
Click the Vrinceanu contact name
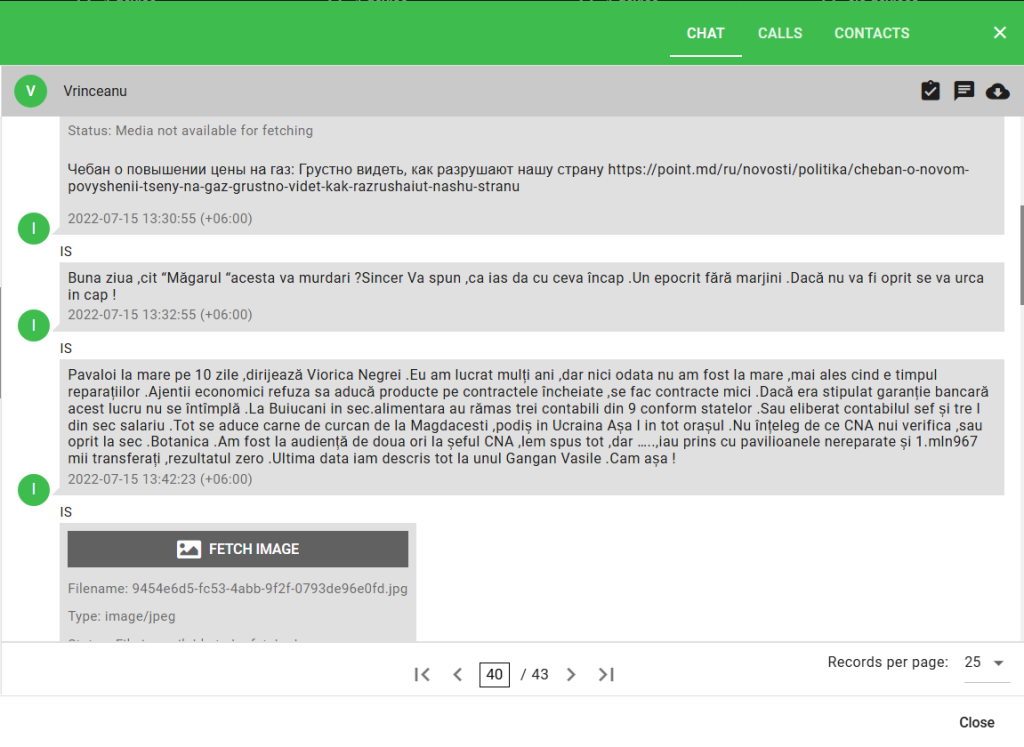95,91
